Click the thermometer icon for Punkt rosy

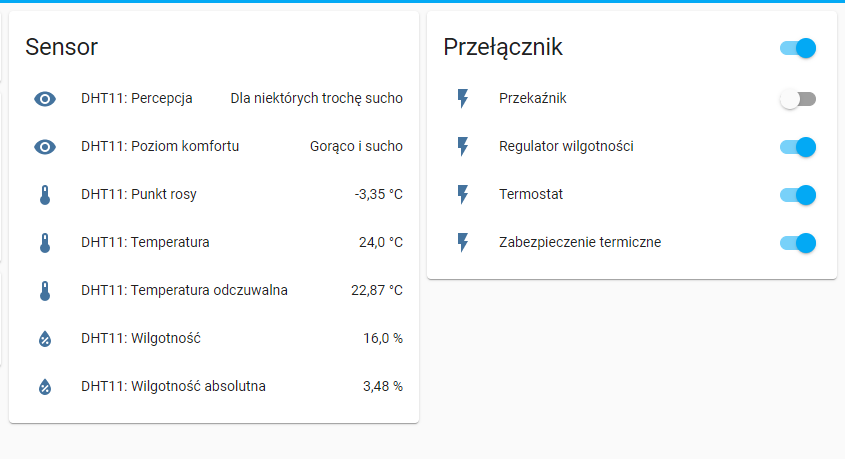[x=45, y=195]
